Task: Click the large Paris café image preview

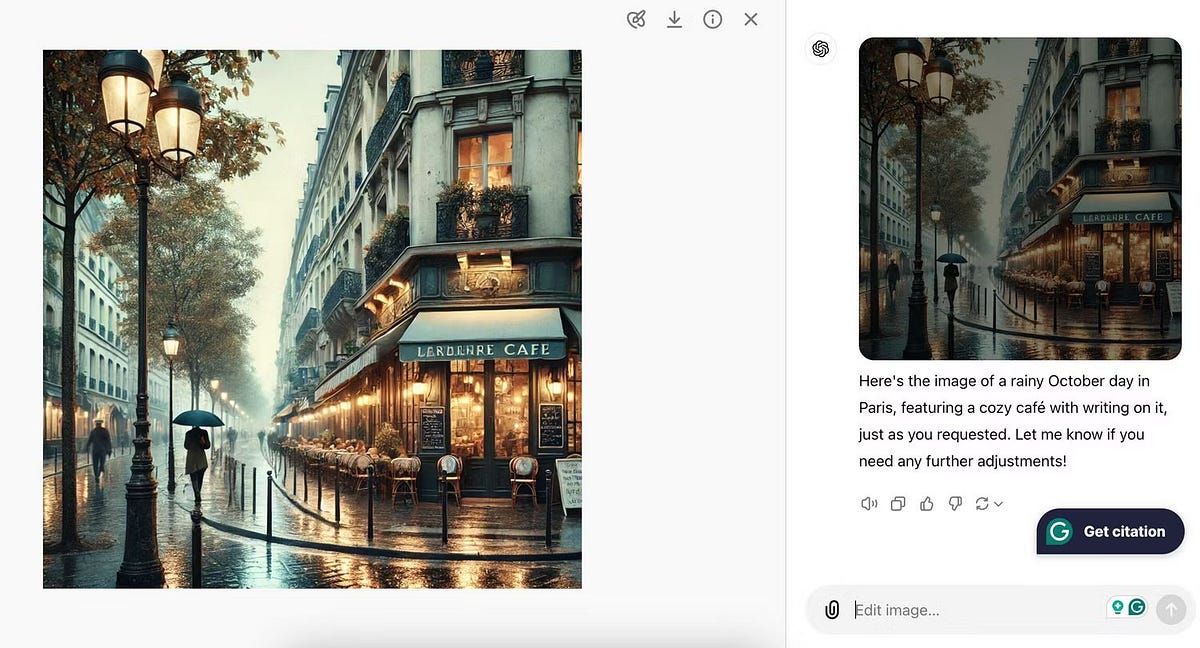Action: click(312, 319)
